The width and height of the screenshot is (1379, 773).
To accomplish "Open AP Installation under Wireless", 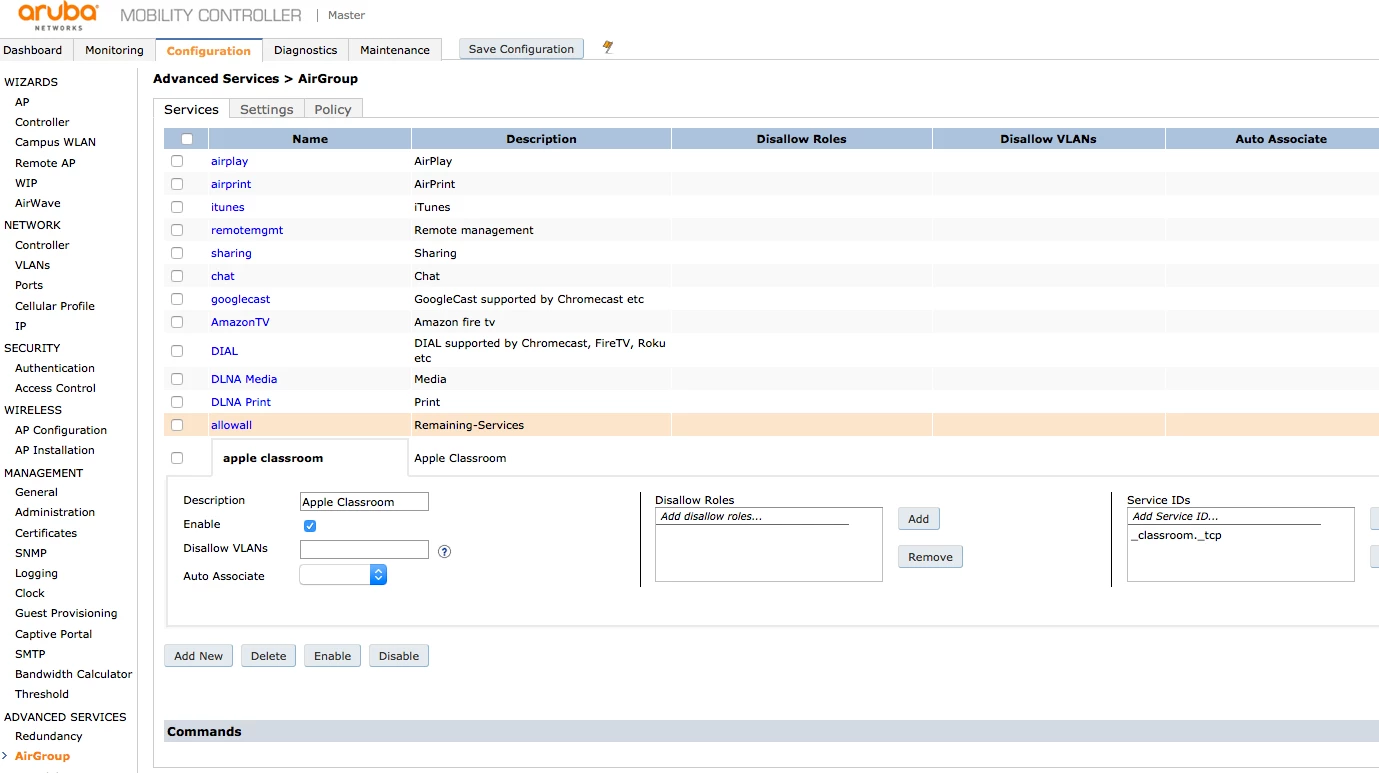I will point(56,450).
